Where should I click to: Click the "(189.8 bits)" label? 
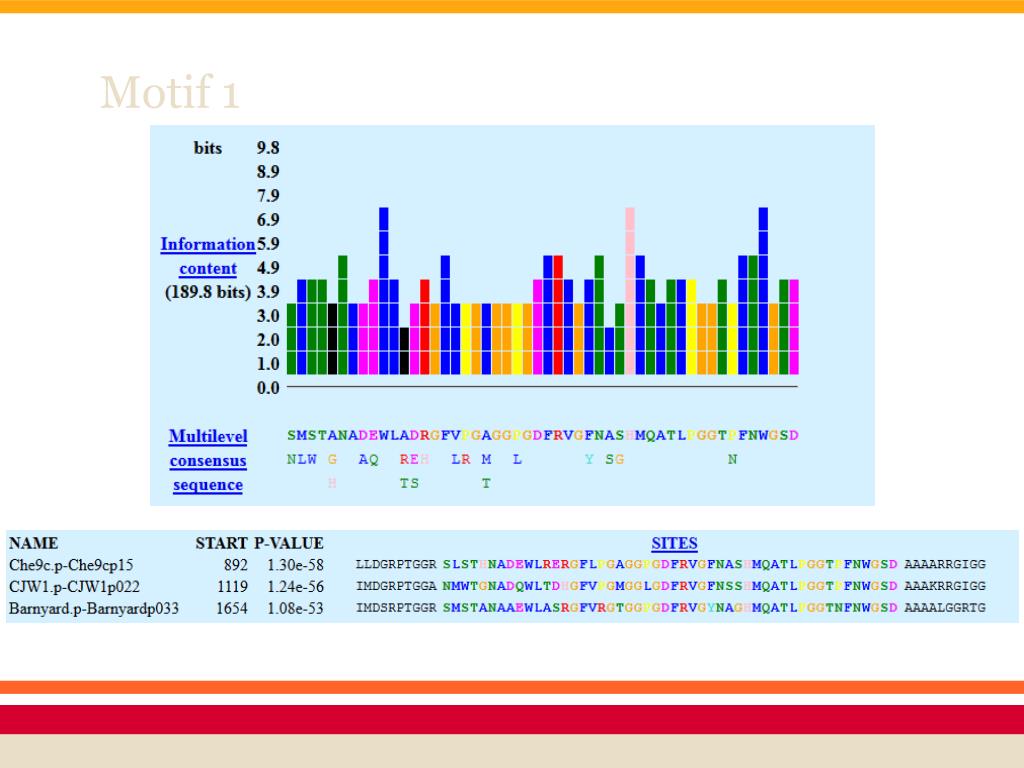208,290
